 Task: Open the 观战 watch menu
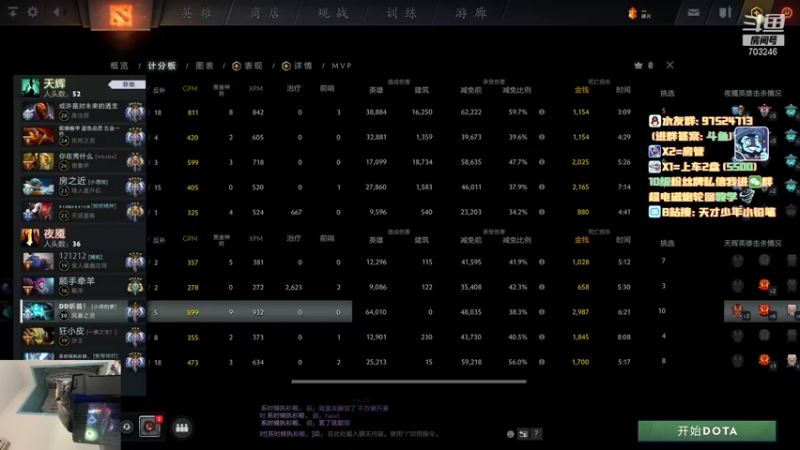333,13
